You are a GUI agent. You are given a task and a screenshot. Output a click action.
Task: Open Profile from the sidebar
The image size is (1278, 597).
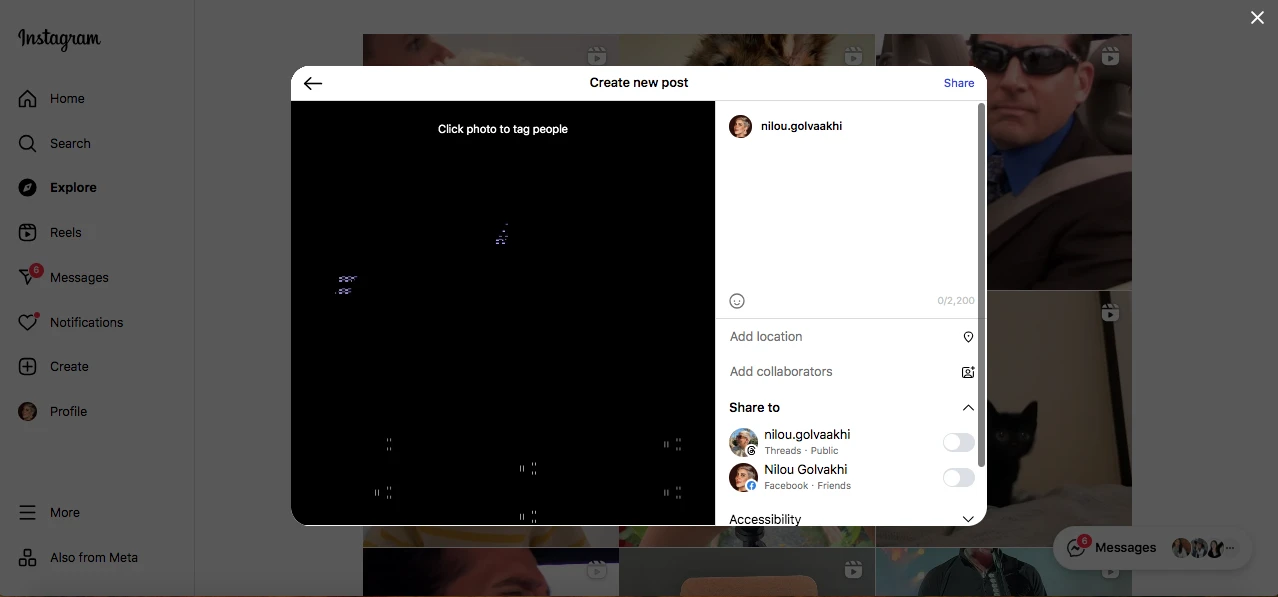click(x=97, y=412)
